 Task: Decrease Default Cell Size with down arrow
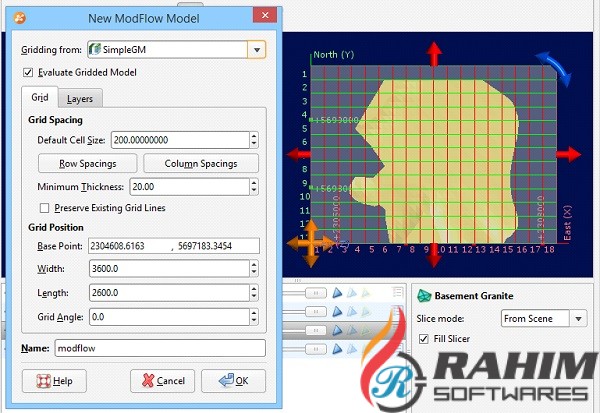254,144
